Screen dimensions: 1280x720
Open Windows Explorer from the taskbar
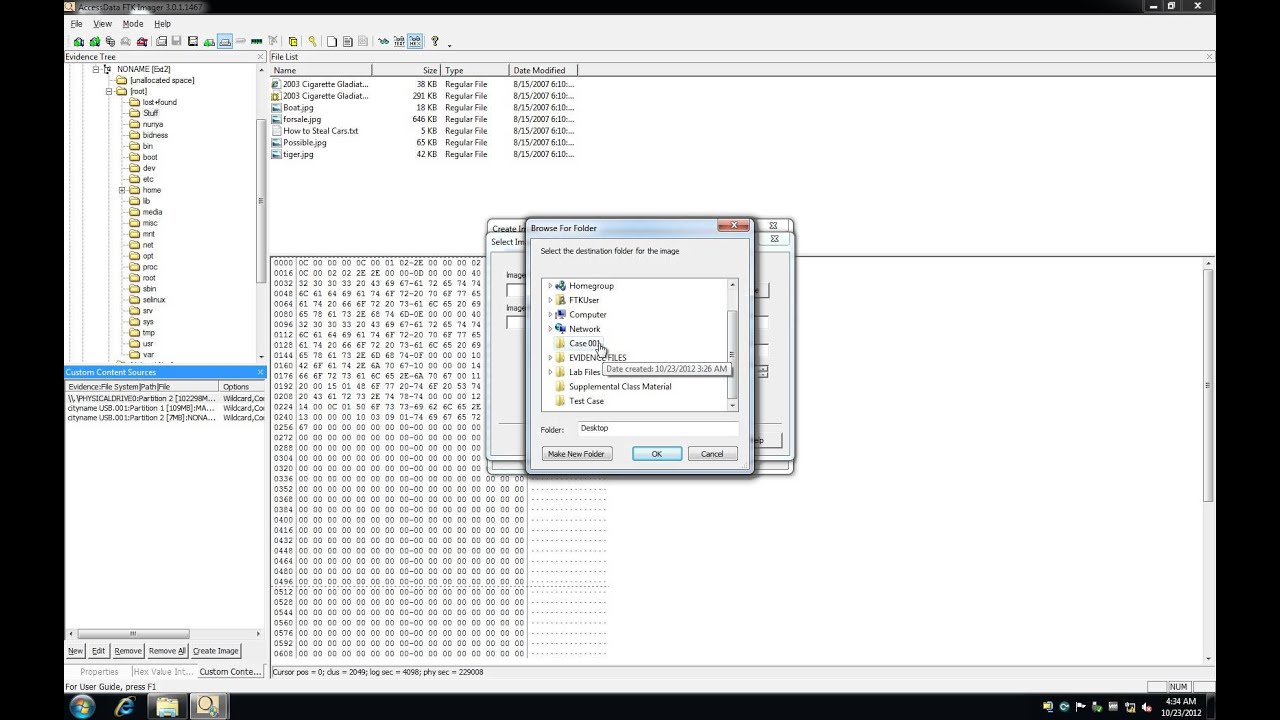(x=167, y=706)
